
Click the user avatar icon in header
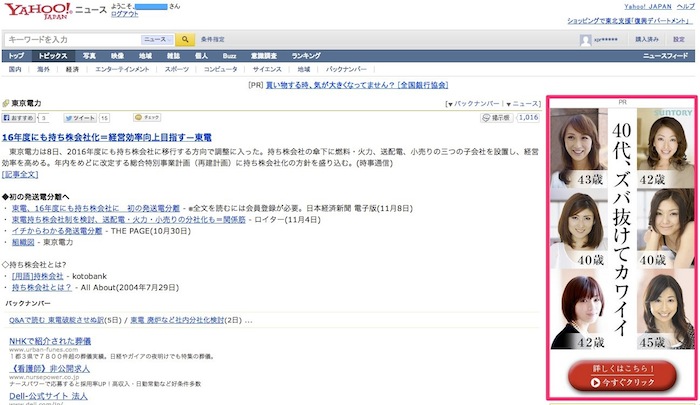point(585,40)
